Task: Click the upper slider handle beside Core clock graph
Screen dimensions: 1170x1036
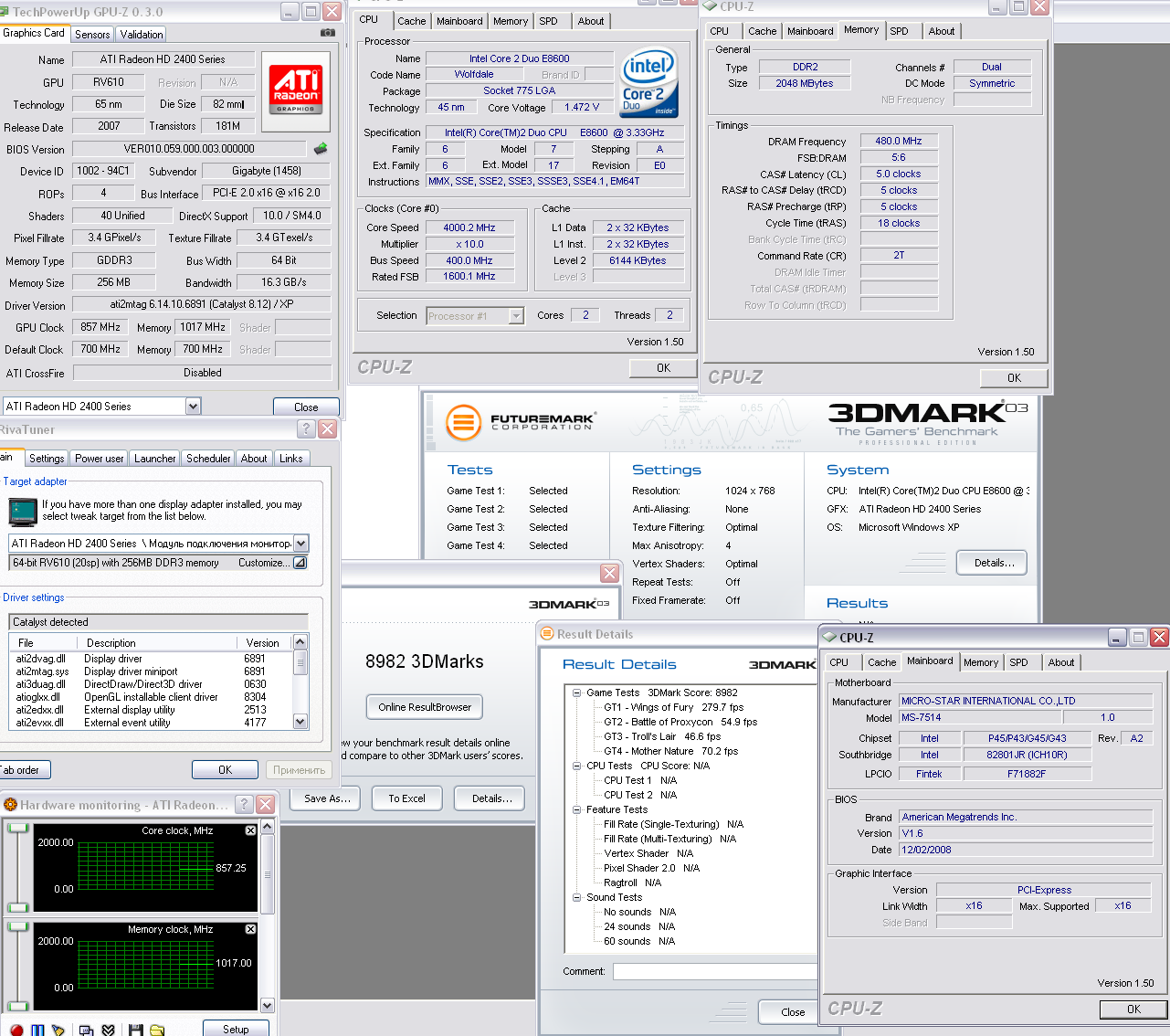Action: tap(17, 828)
